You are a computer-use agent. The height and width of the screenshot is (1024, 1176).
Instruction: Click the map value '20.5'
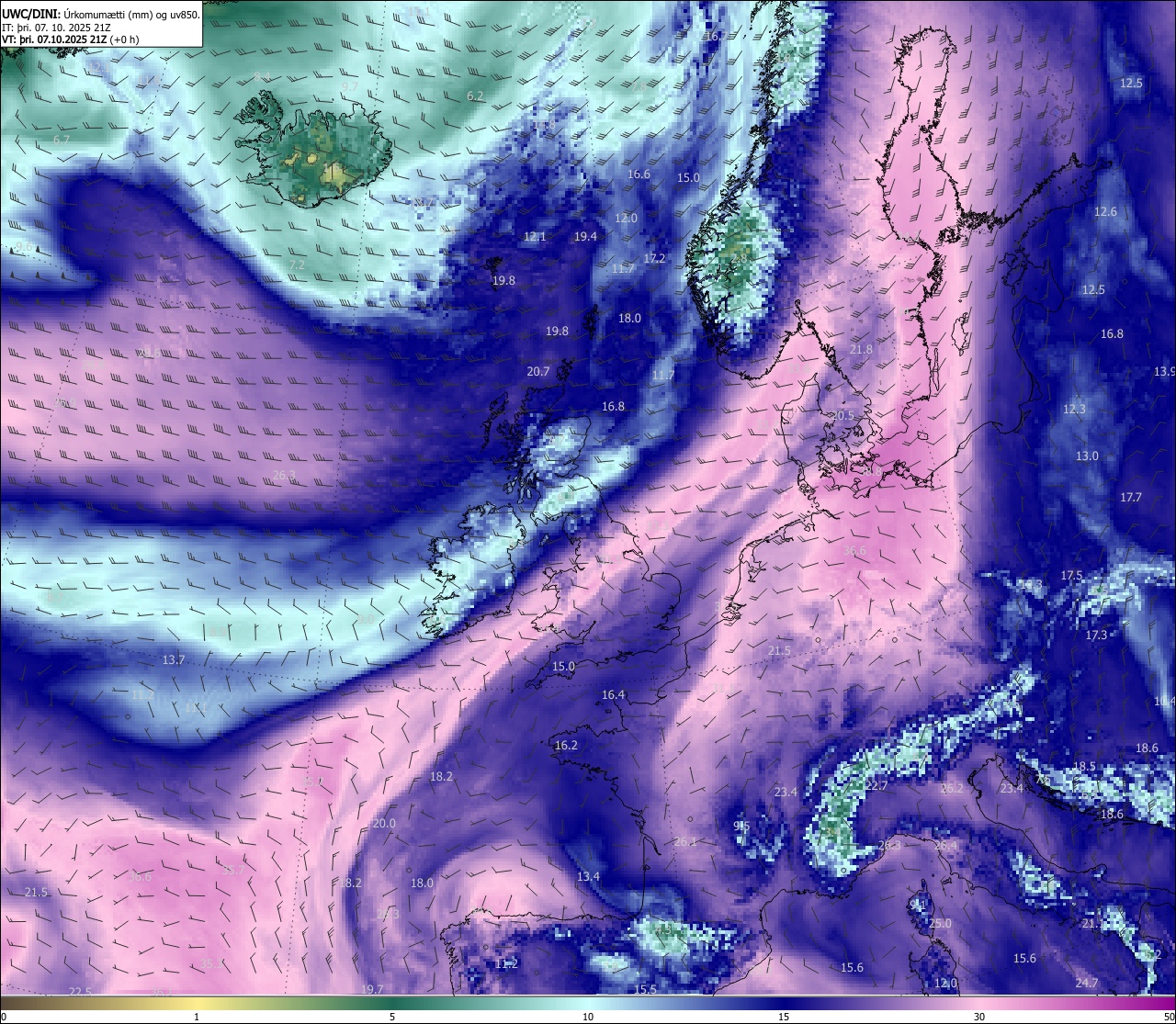click(x=842, y=415)
